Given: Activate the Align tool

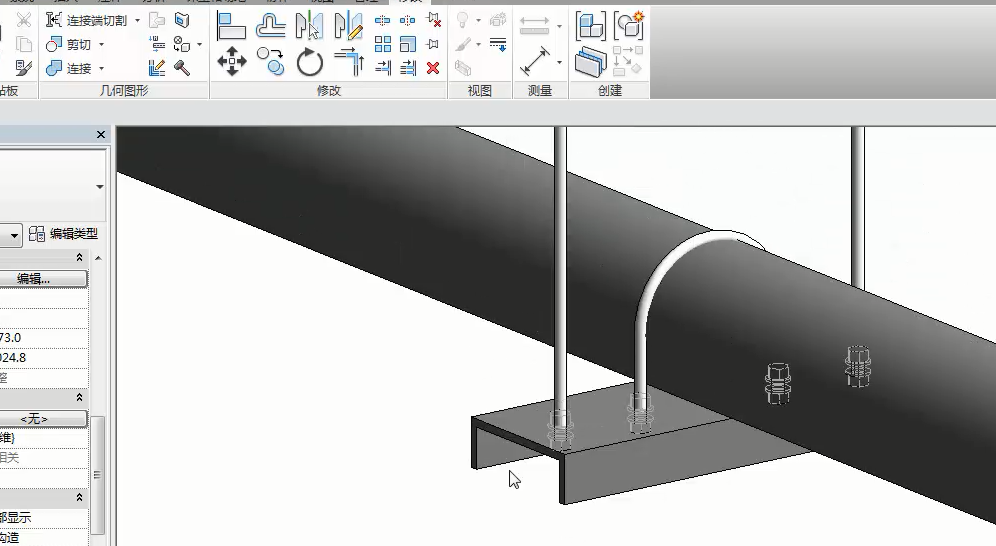Looking at the screenshot, I should [x=232, y=23].
